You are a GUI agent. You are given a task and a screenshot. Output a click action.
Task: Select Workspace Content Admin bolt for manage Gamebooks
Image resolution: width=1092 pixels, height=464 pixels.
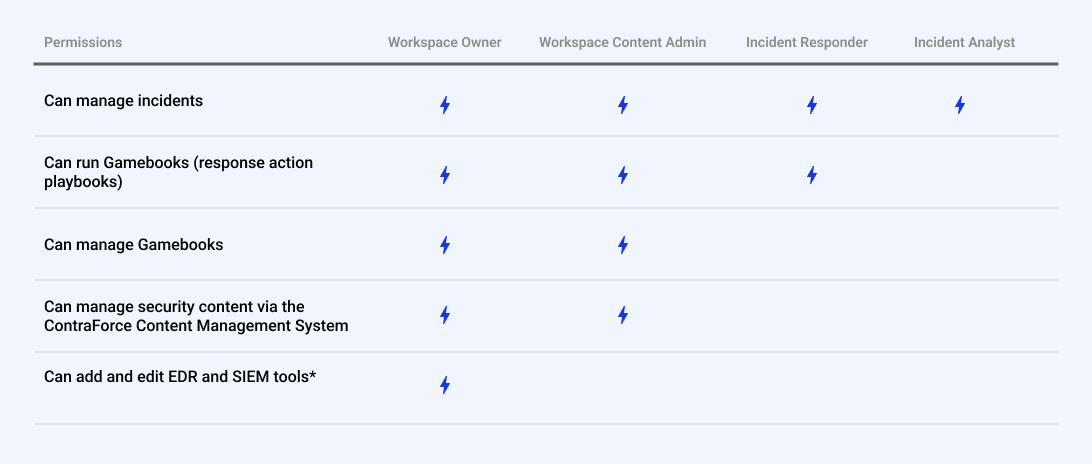(x=622, y=245)
